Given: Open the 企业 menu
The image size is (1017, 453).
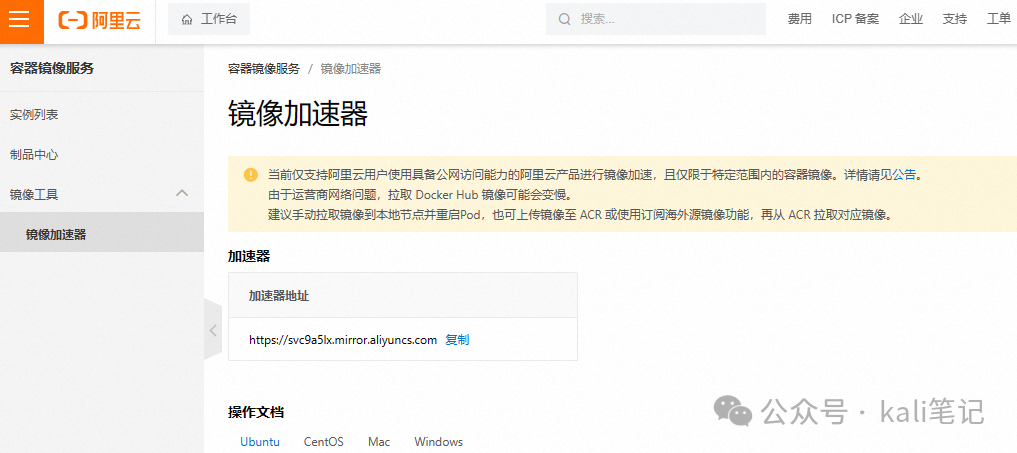Looking at the screenshot, I should pyautogui.click(x=911, y=19).
